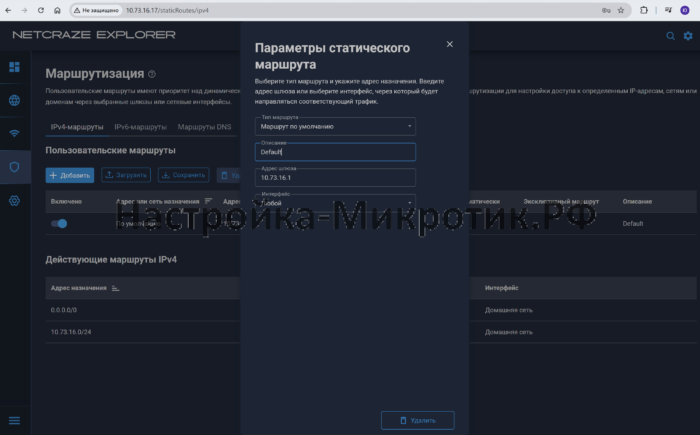Click the search magnifier icon in header

[x=671, y=36]
